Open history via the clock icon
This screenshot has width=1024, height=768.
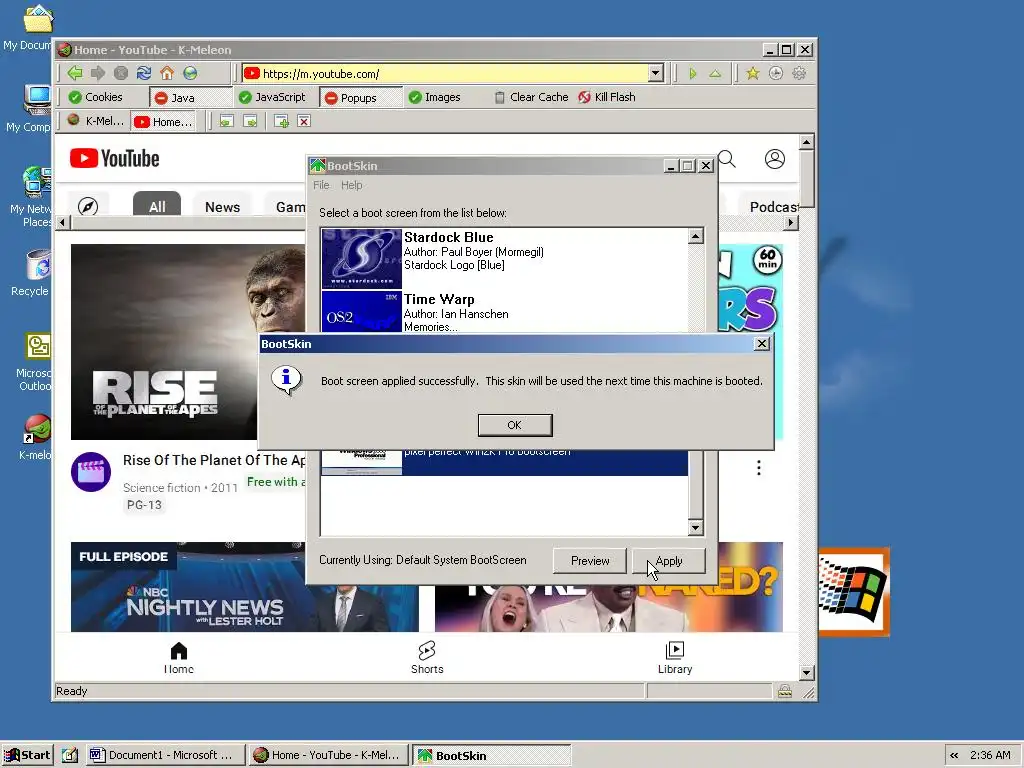point(776,73)
